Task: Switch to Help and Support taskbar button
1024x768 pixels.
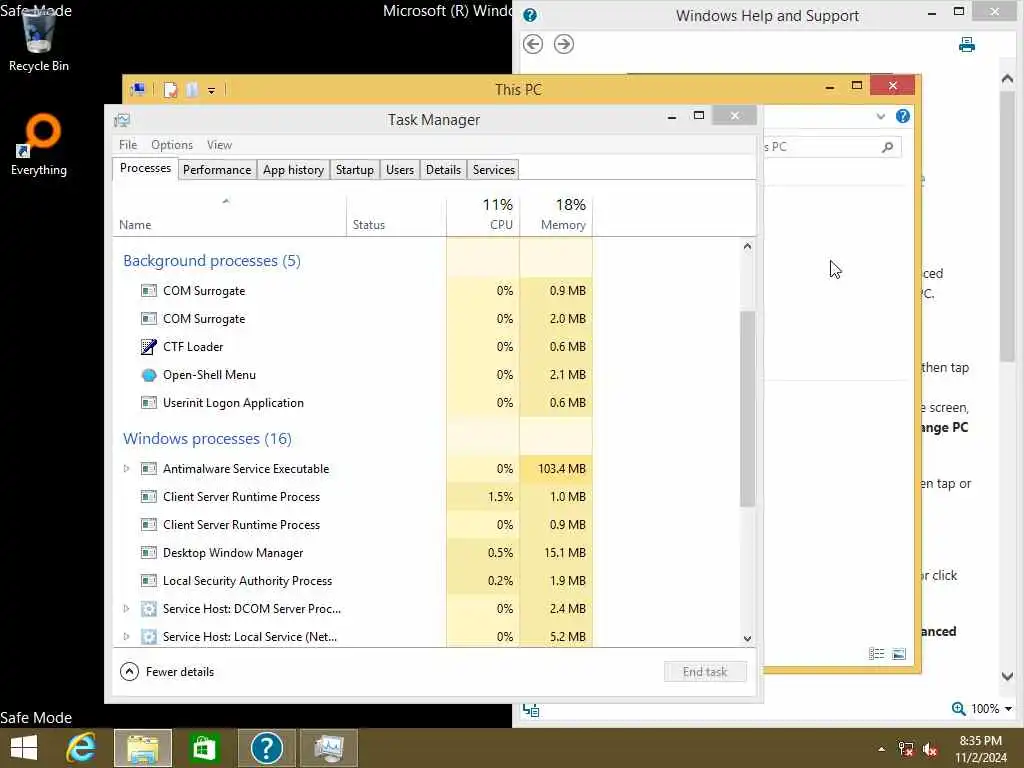Action: point(266,748)
